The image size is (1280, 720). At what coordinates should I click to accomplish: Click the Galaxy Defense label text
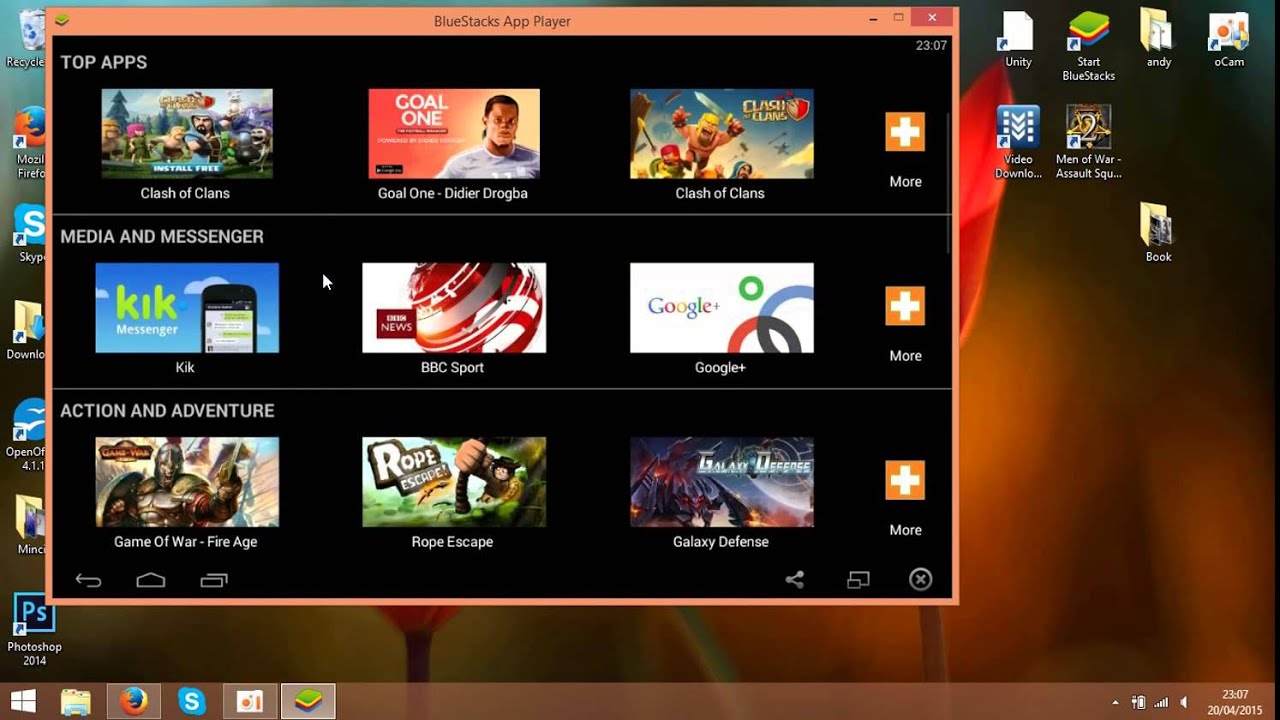tap(721, 542)
